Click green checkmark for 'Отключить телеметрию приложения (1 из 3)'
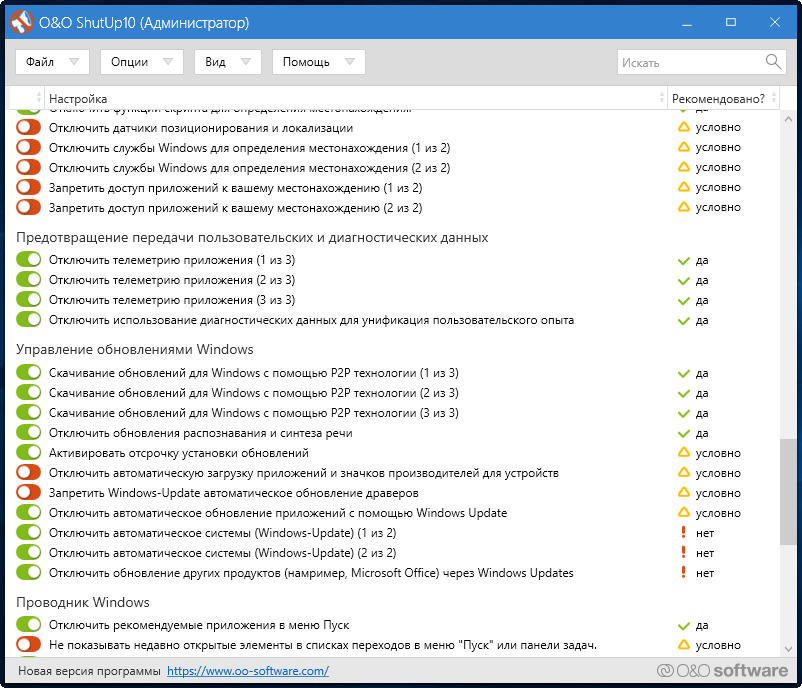This screenshot has width=802, height=688. coord(683,260)
